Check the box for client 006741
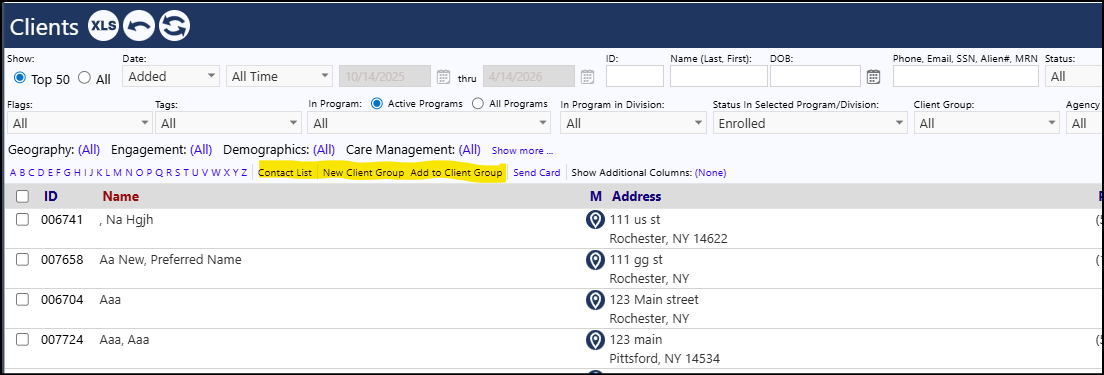The height and width of the screenshot is (375, 1104). pyautogui.click(x=23, y=220)
